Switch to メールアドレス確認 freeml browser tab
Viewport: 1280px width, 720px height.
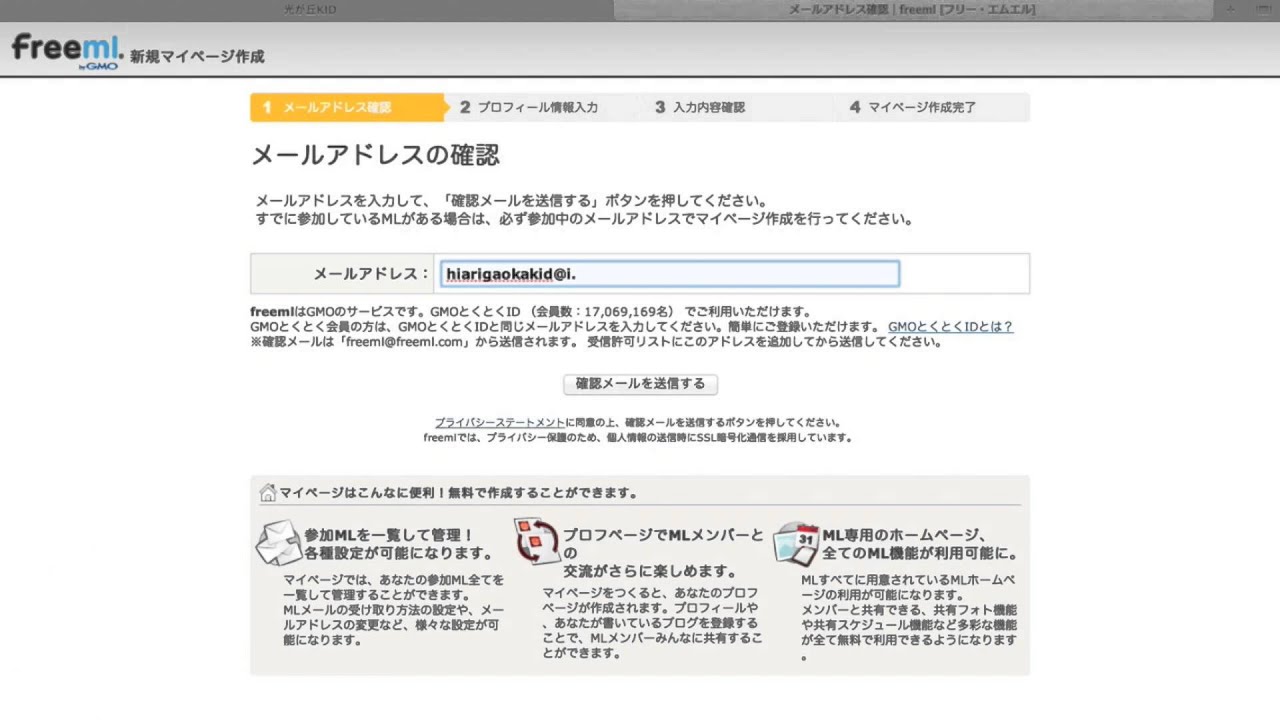click(912, 10)
